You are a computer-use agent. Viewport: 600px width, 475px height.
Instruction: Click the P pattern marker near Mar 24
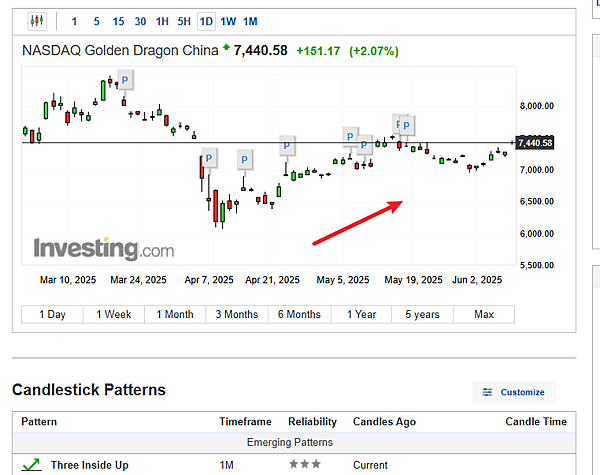point(125,80)
